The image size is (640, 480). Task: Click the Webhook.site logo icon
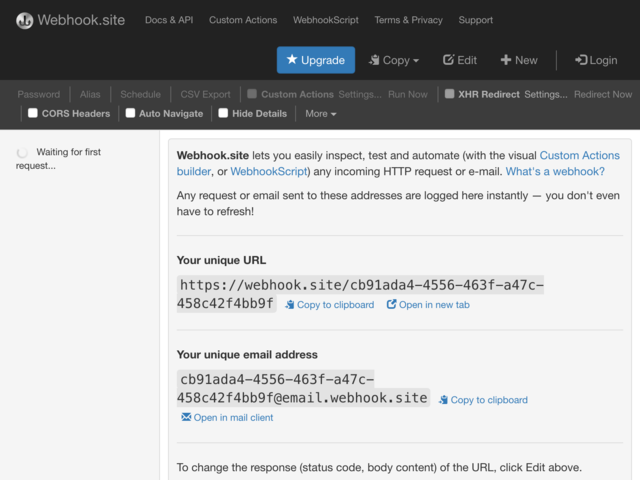tap(24, 20)
